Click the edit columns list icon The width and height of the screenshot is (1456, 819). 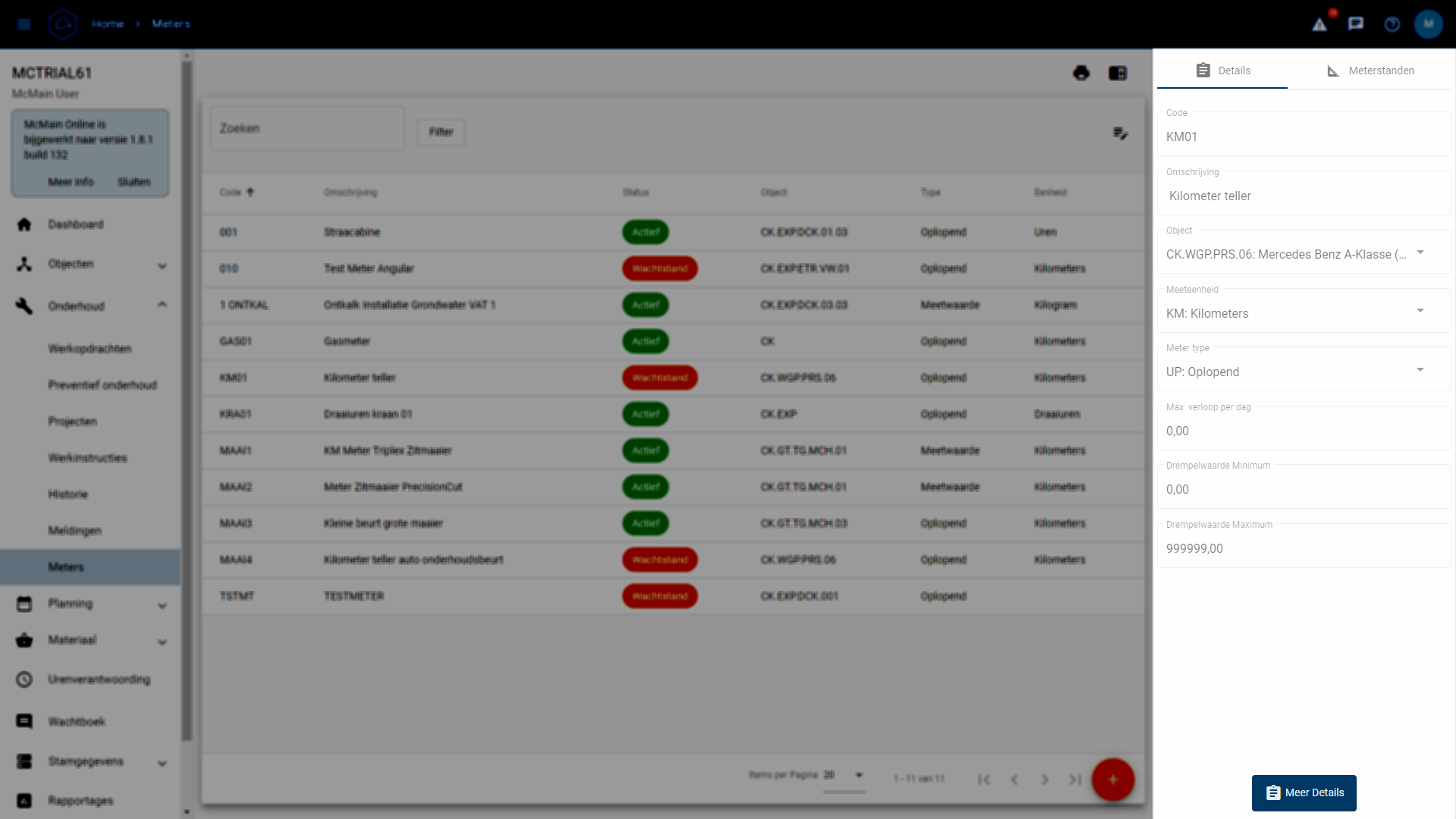(x=1120, y=133)
